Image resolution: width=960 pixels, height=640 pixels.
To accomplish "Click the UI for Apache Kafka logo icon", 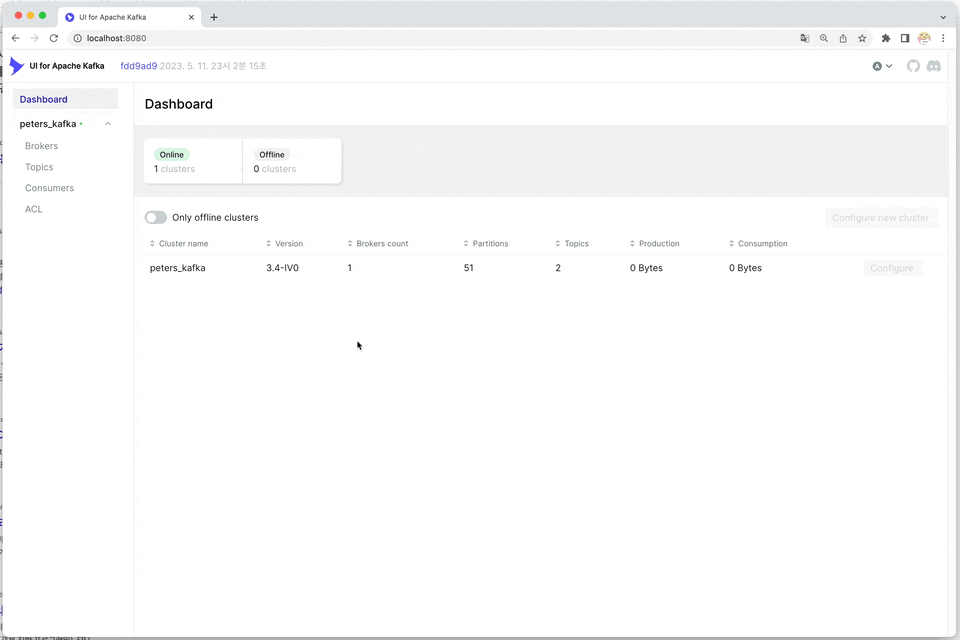I will tap(17, 66).
